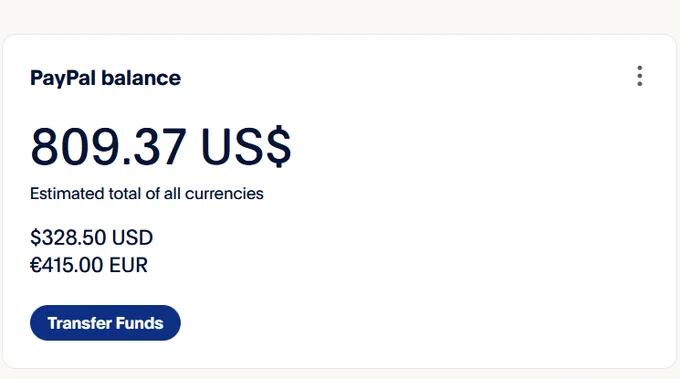680x379 pixels.
Task: Click the US$ currency label in total
Action: pyautogui.click(x=246, y=146)
